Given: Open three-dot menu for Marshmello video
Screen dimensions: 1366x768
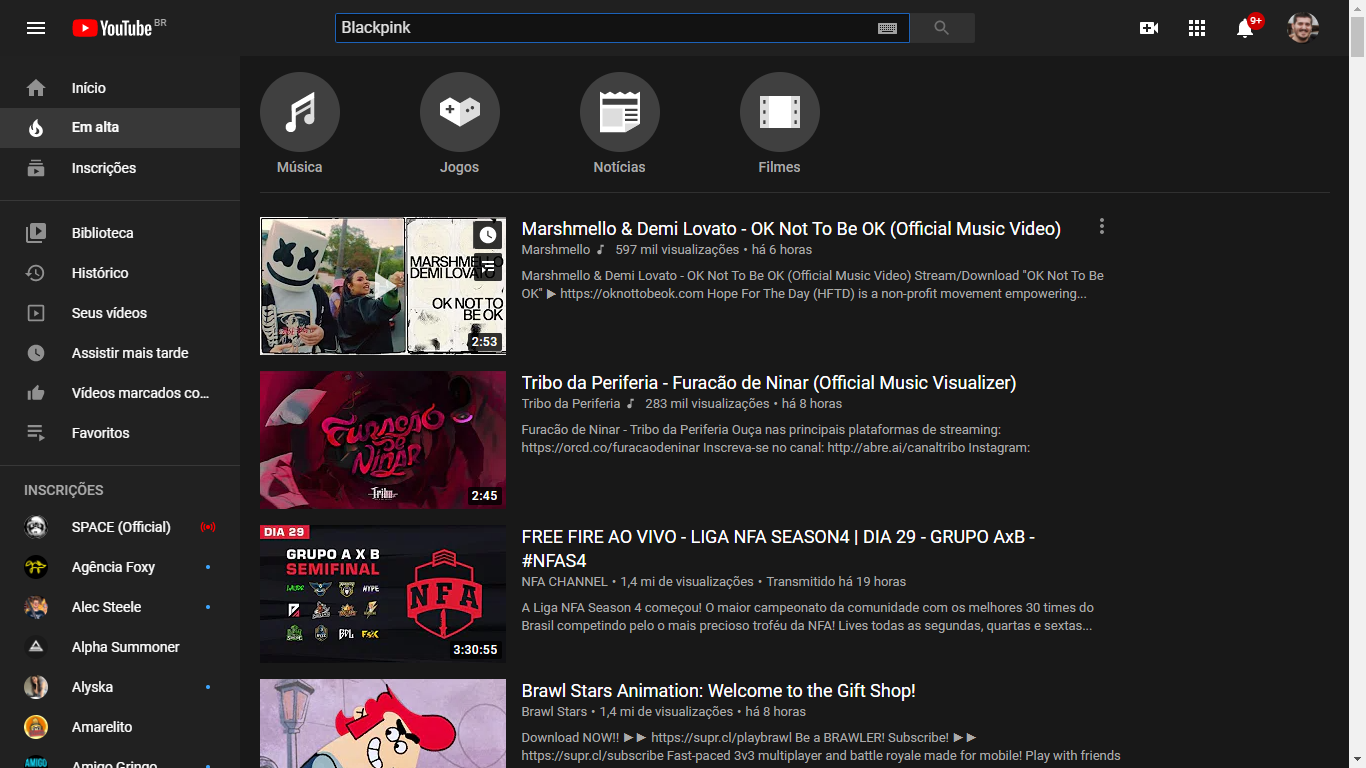Looking at the screenshot, I should [x=1102, y=227].
